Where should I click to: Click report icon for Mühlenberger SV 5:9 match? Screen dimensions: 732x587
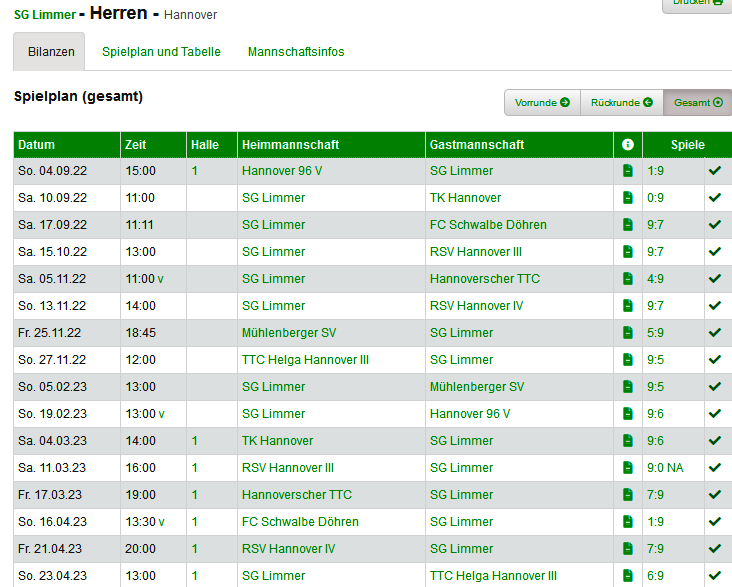click(627, 333)
